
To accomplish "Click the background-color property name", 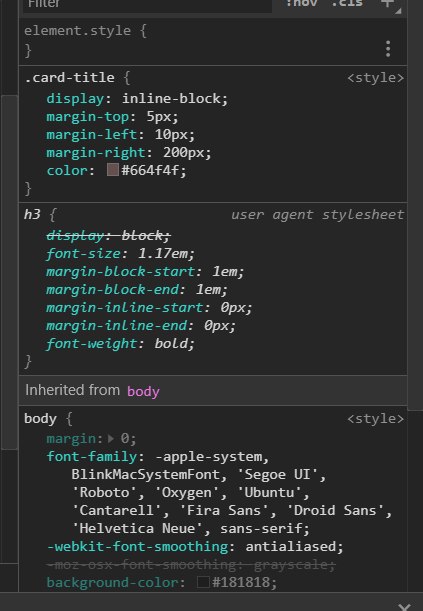I will click(x=112, y=582).
